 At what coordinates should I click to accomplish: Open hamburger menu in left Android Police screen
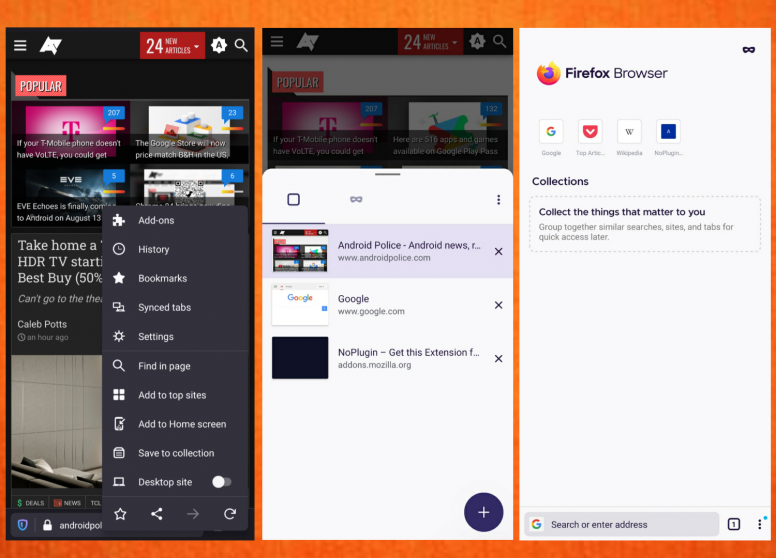20,46
